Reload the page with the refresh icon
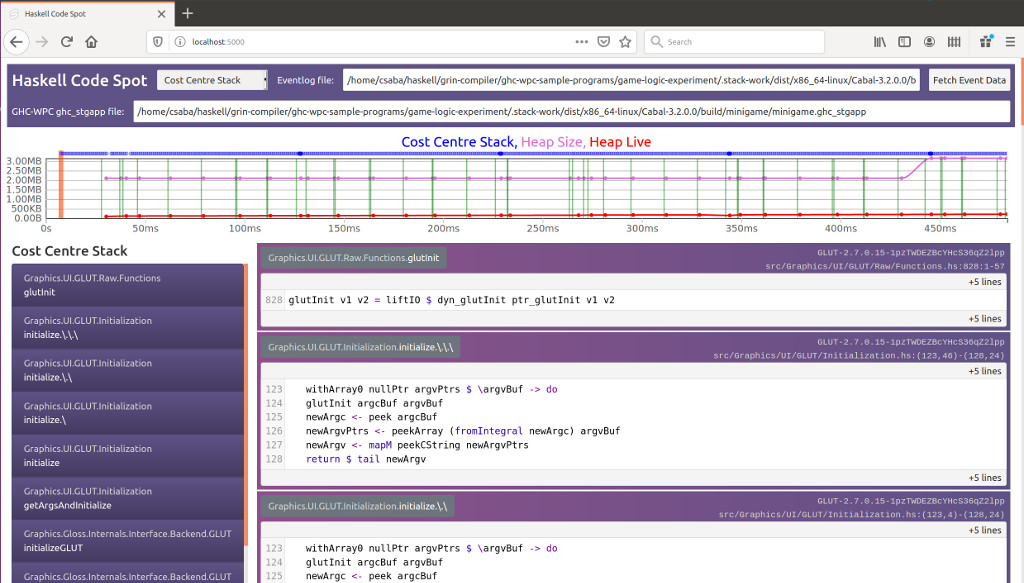This screenshot has height=583, width=1024. (67, 42)
